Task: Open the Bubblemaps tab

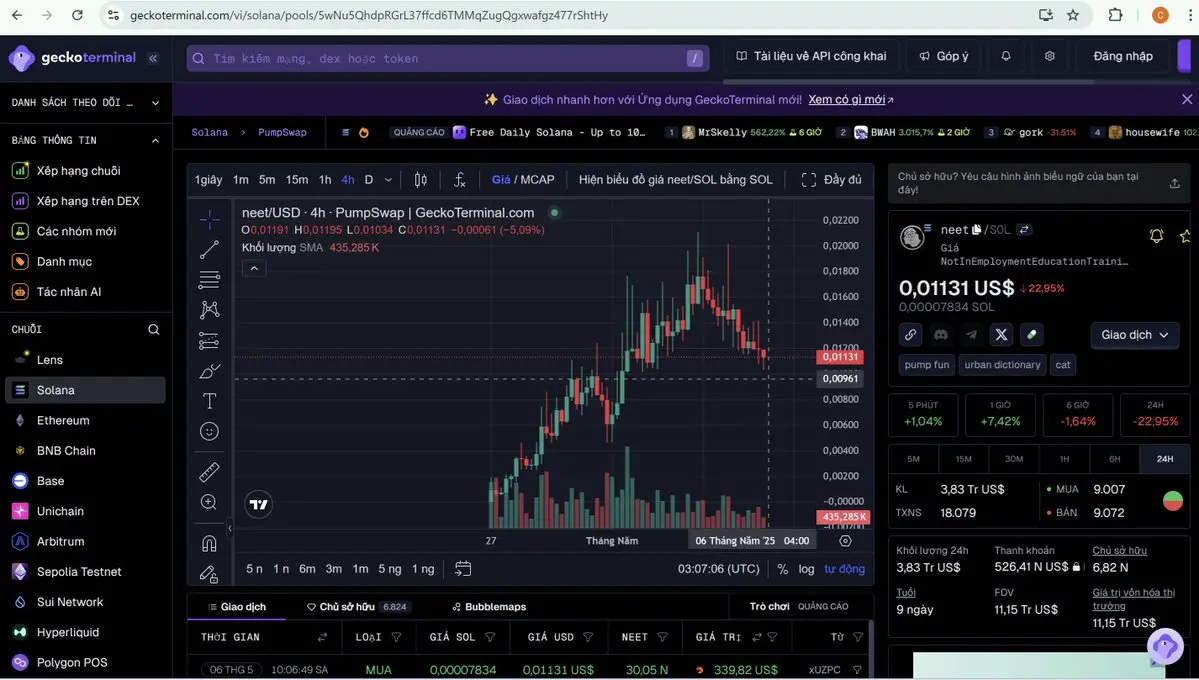Action: [x=489, y=607]
